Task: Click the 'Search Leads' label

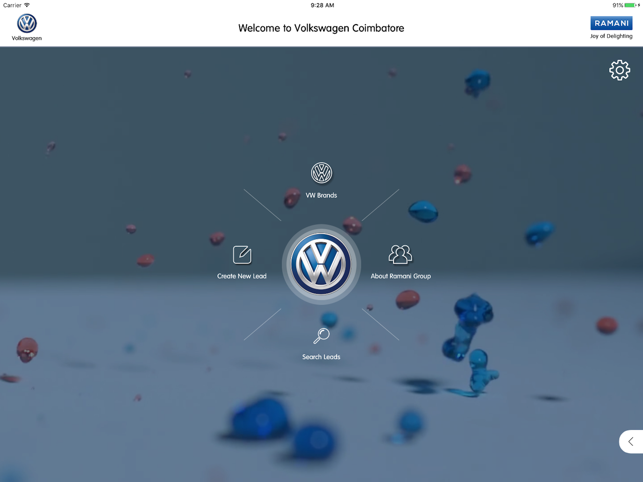Action: pos(321,357)
